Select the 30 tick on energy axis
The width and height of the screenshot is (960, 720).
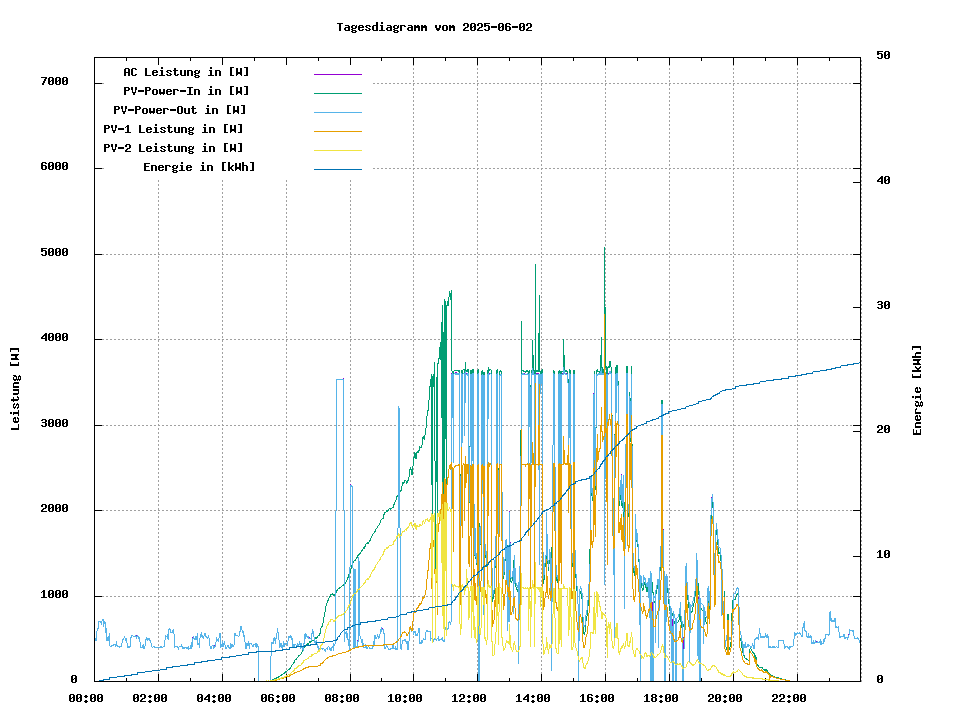(x=883, y=305)
